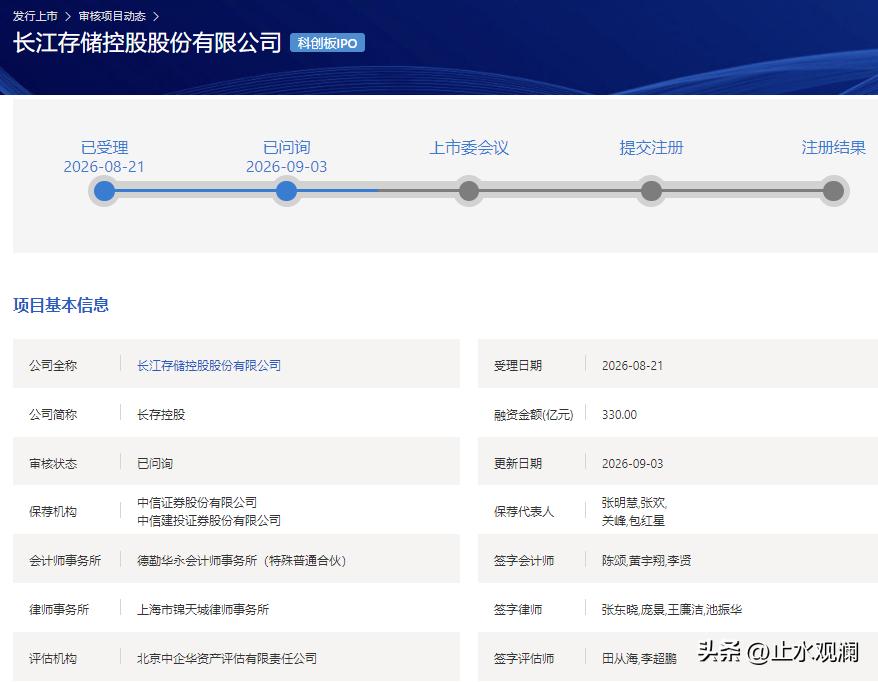
Task: Click the 签字律师 field label
Action: 517,609
